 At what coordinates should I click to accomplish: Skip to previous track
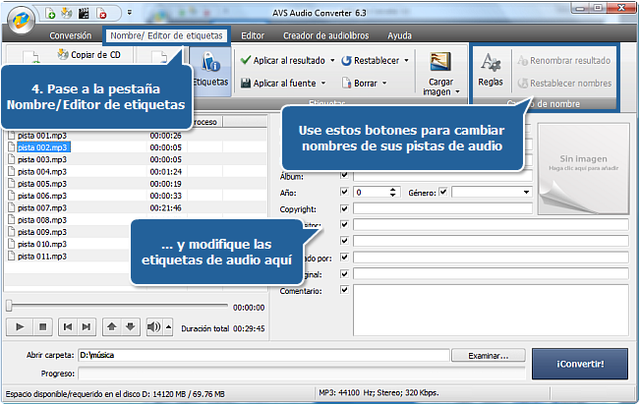coord(68,327)
